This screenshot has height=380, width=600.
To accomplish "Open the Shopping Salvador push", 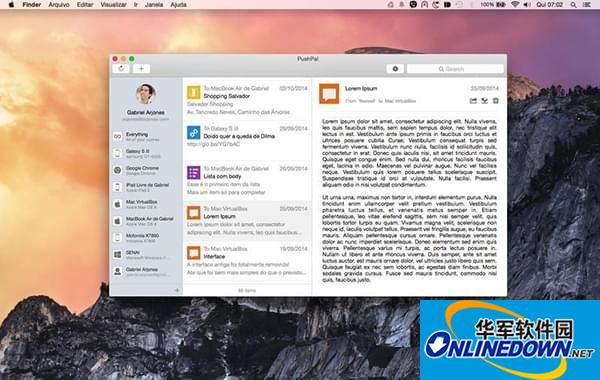I will (x=247, y=100).
